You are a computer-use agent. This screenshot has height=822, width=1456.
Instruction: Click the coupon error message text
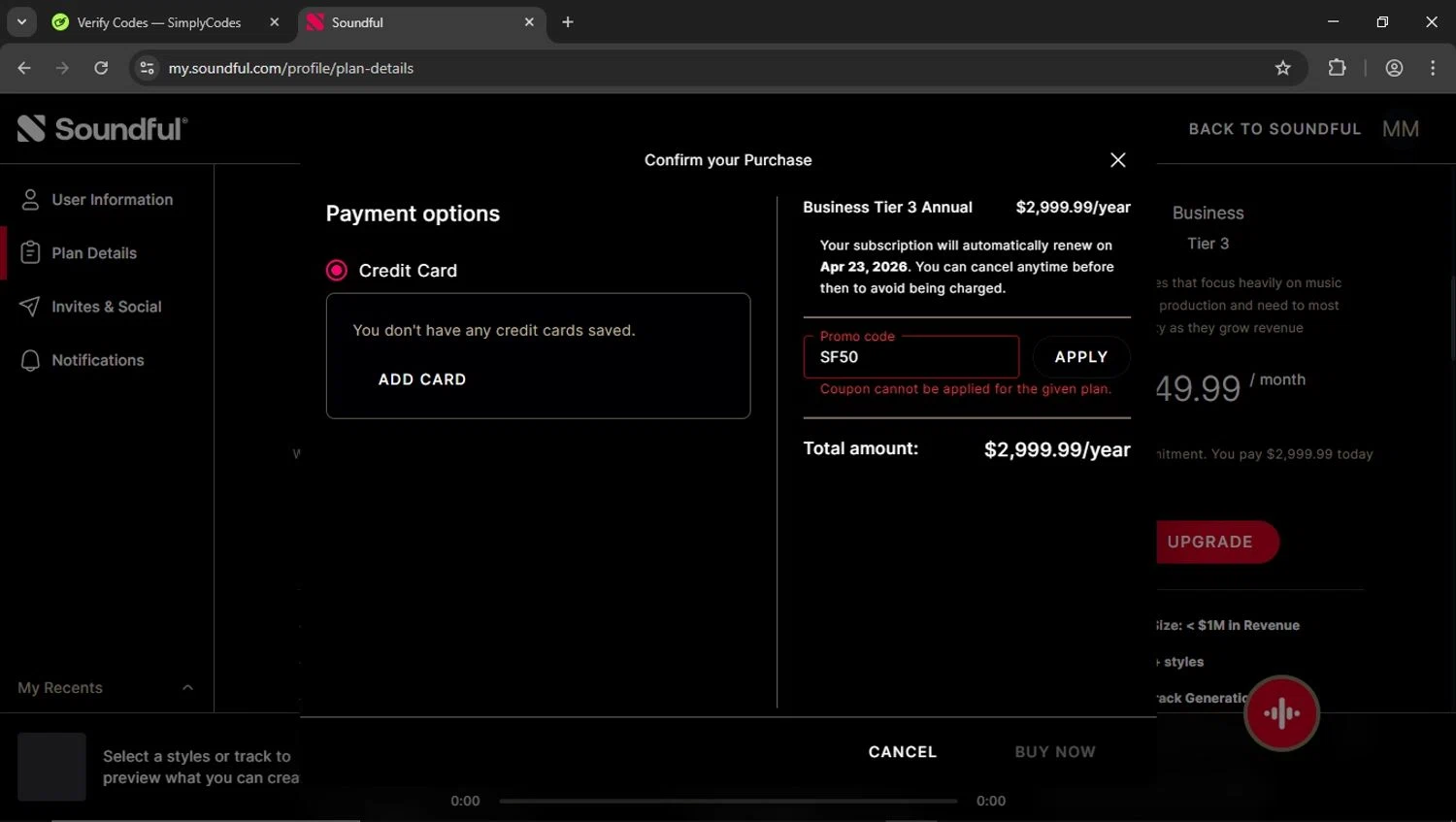(966, 389)
